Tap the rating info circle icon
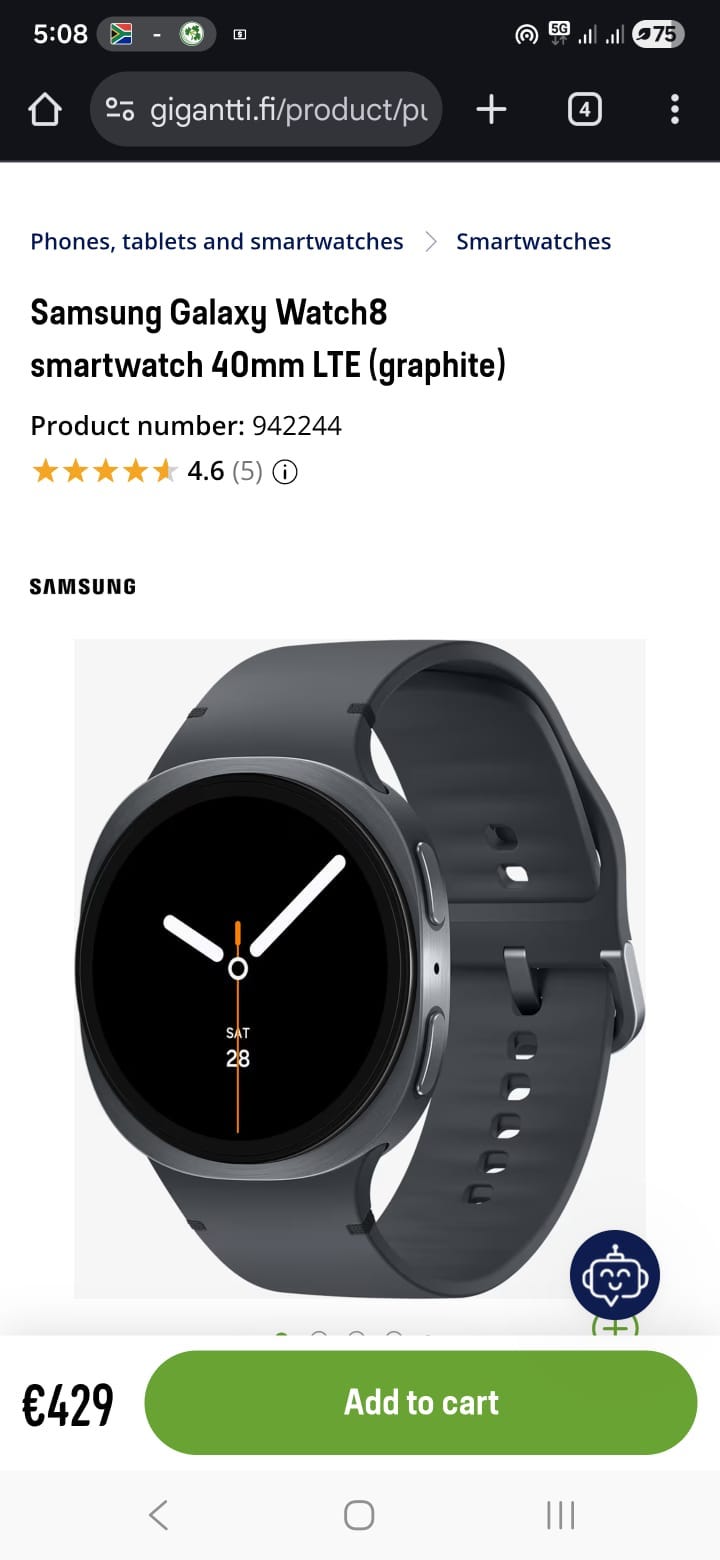Viewport: 720px width, 1560px height. tap(285, 472)
